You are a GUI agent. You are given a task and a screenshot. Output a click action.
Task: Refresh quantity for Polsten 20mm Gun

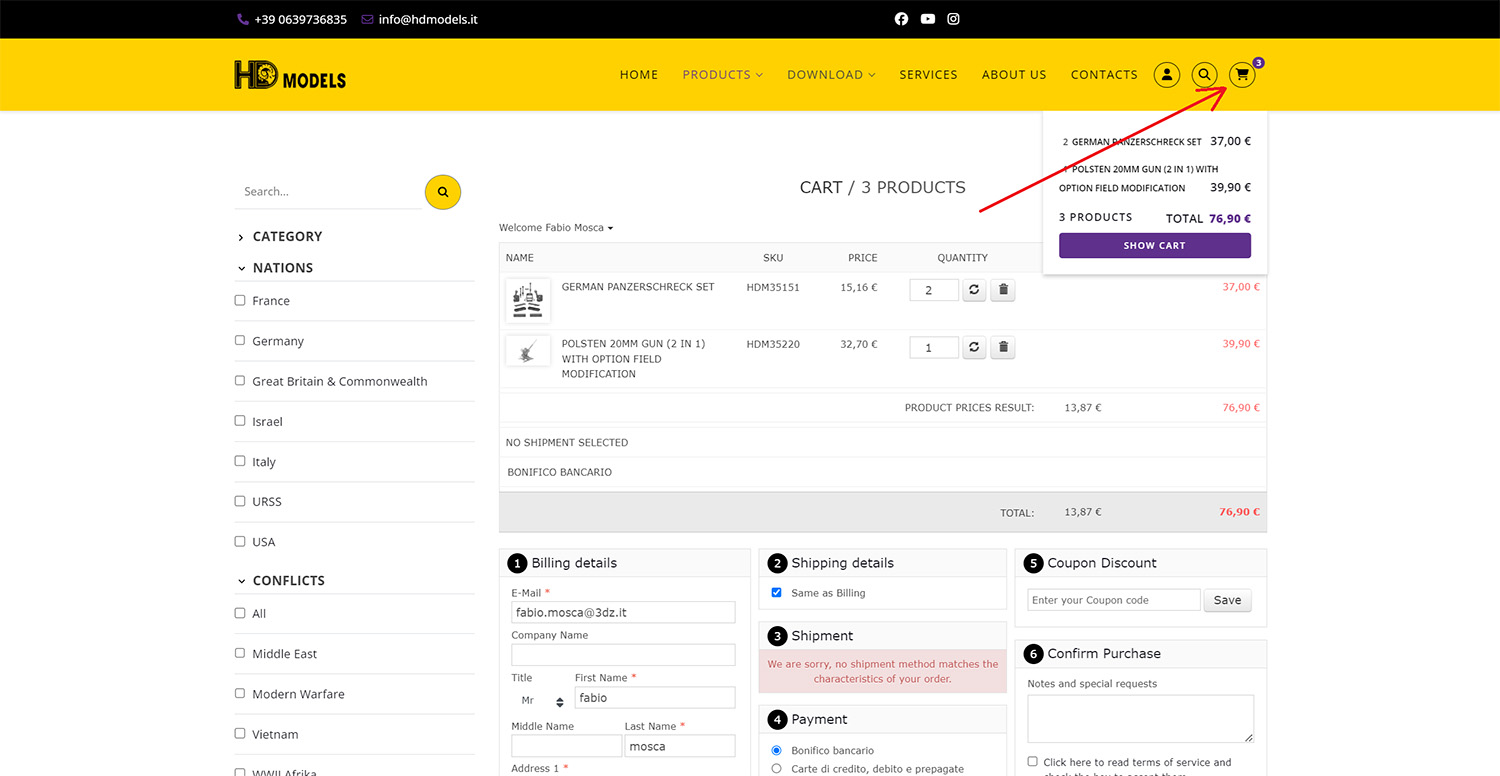974,348
